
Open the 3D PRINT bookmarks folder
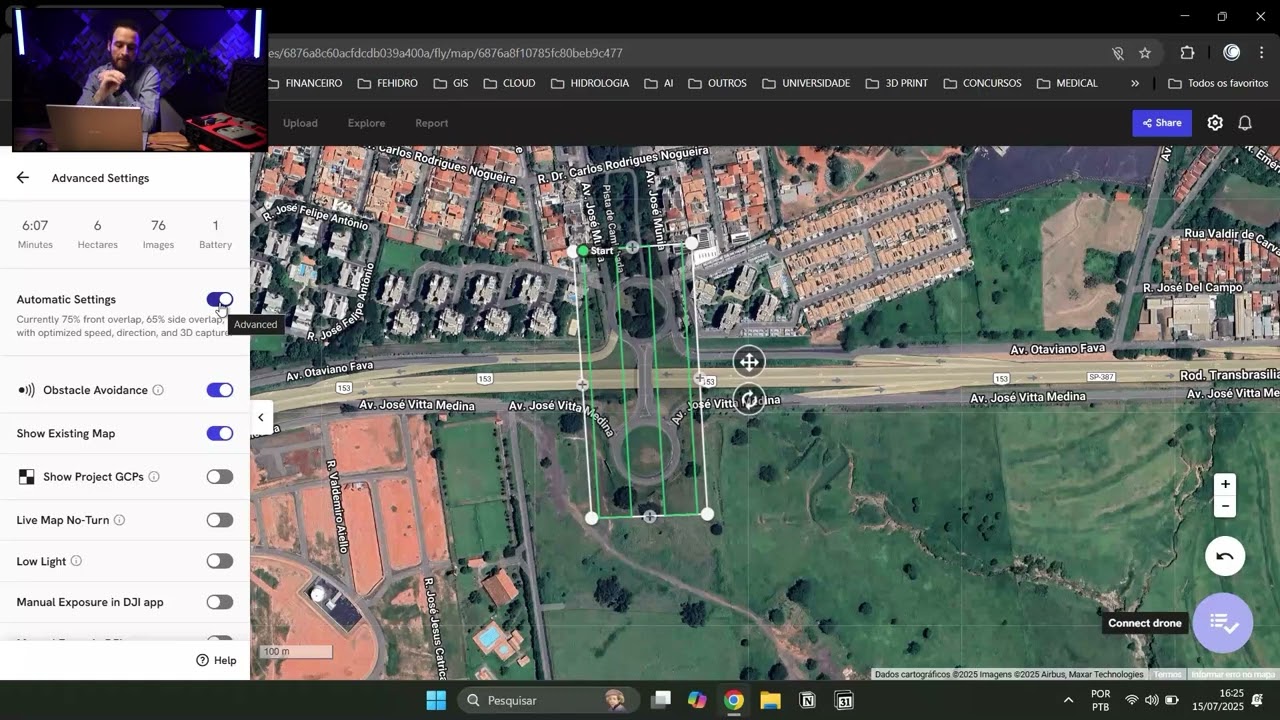[x=897, y=83]
